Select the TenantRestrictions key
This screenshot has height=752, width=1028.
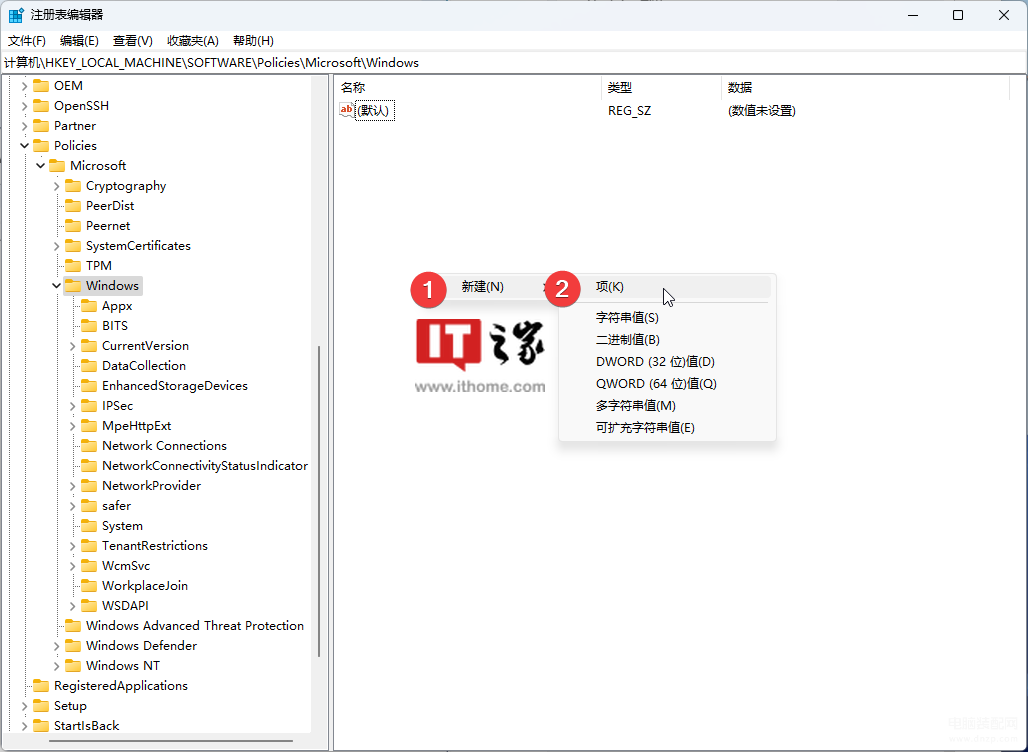pos(155,546)
